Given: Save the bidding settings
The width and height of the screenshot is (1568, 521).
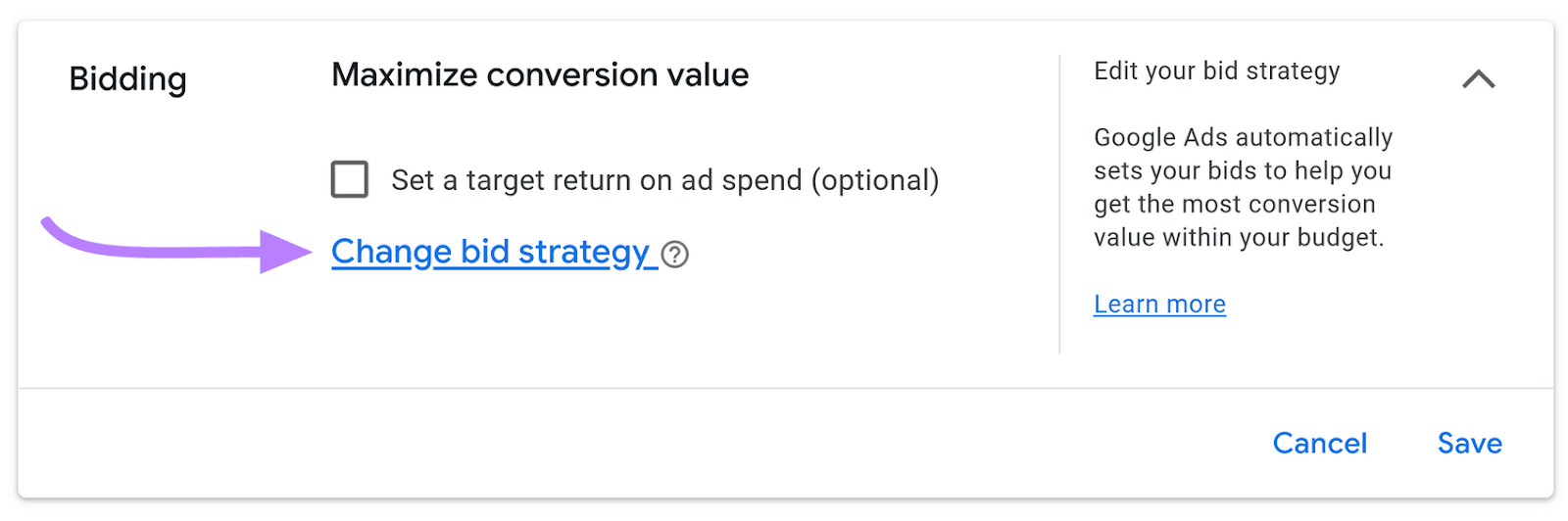Looking at the screenshot, I should pos(1469,444).
